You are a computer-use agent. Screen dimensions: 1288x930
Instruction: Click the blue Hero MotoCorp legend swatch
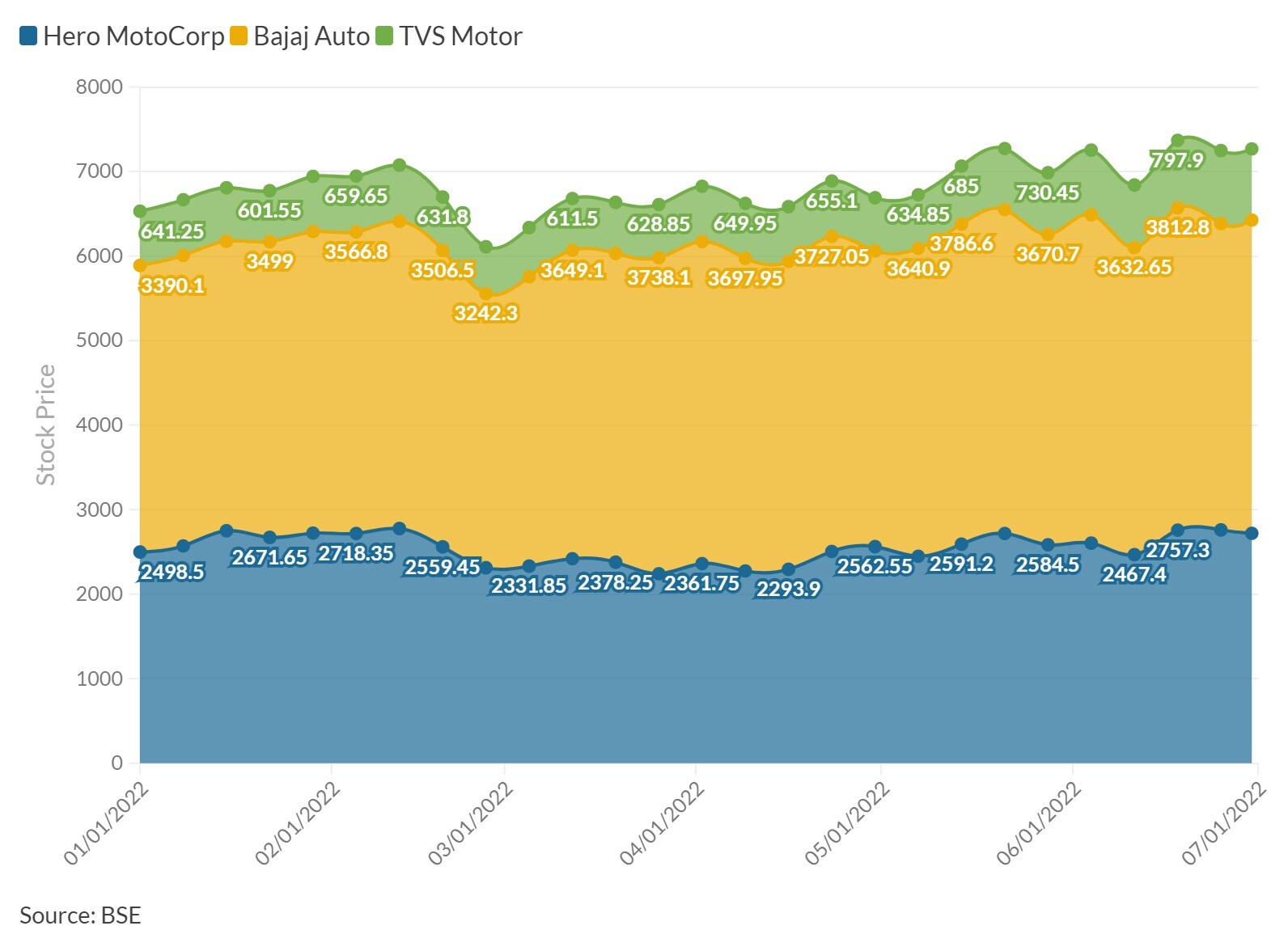(x=28, y=36)
